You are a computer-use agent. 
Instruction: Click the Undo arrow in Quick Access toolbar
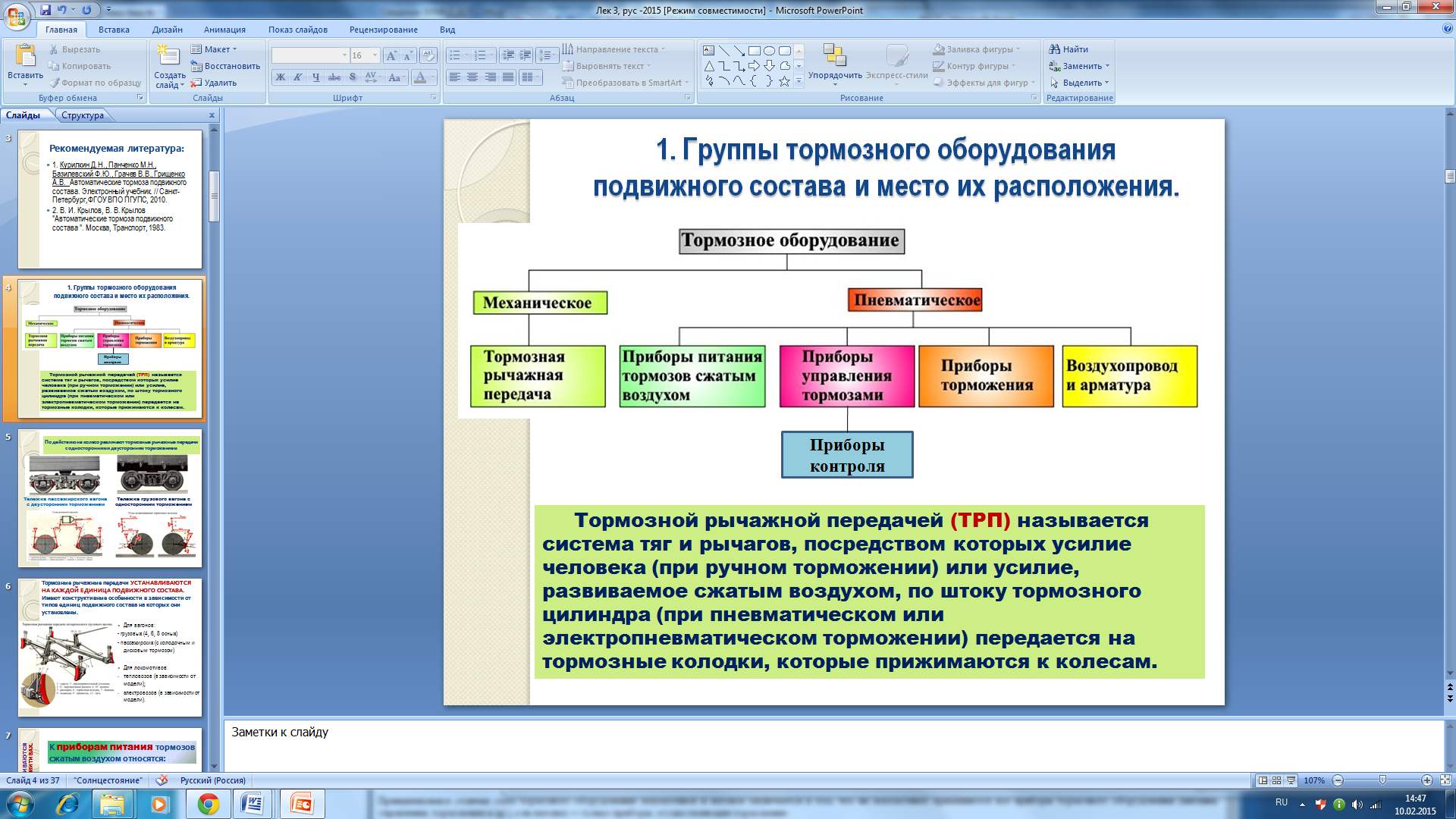pyautogui.click(x=63, y=10)
